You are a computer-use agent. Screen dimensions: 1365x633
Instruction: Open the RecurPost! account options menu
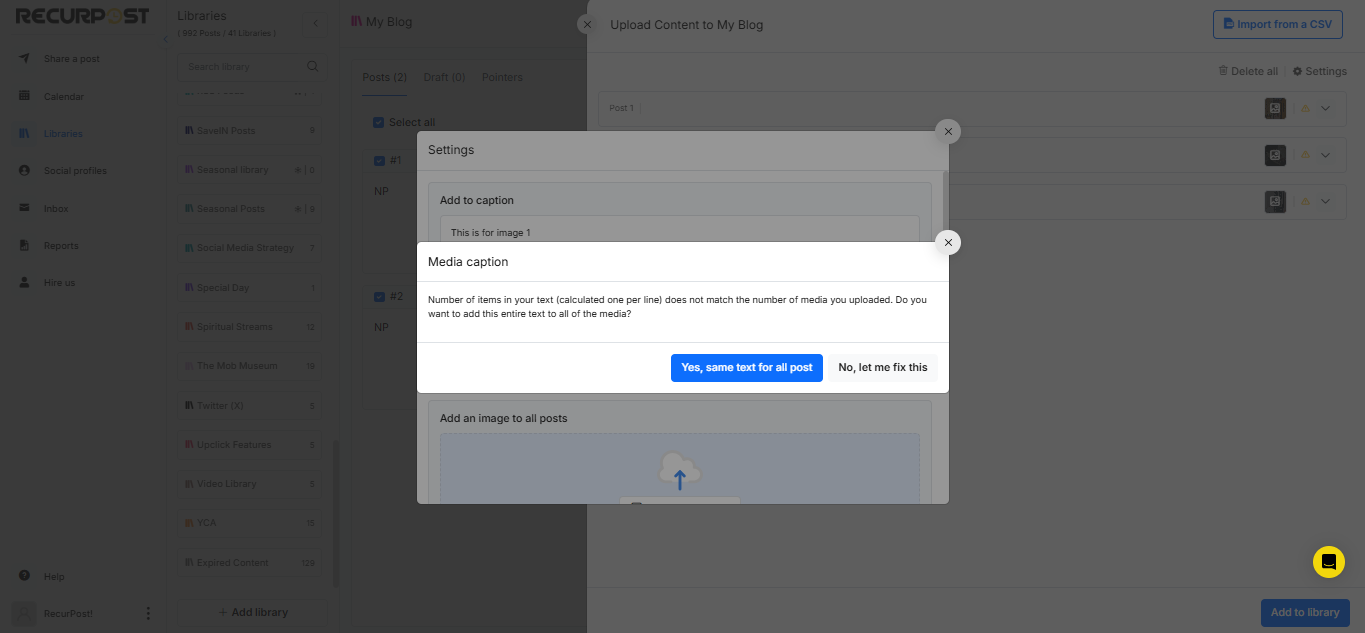coord(148,613)
